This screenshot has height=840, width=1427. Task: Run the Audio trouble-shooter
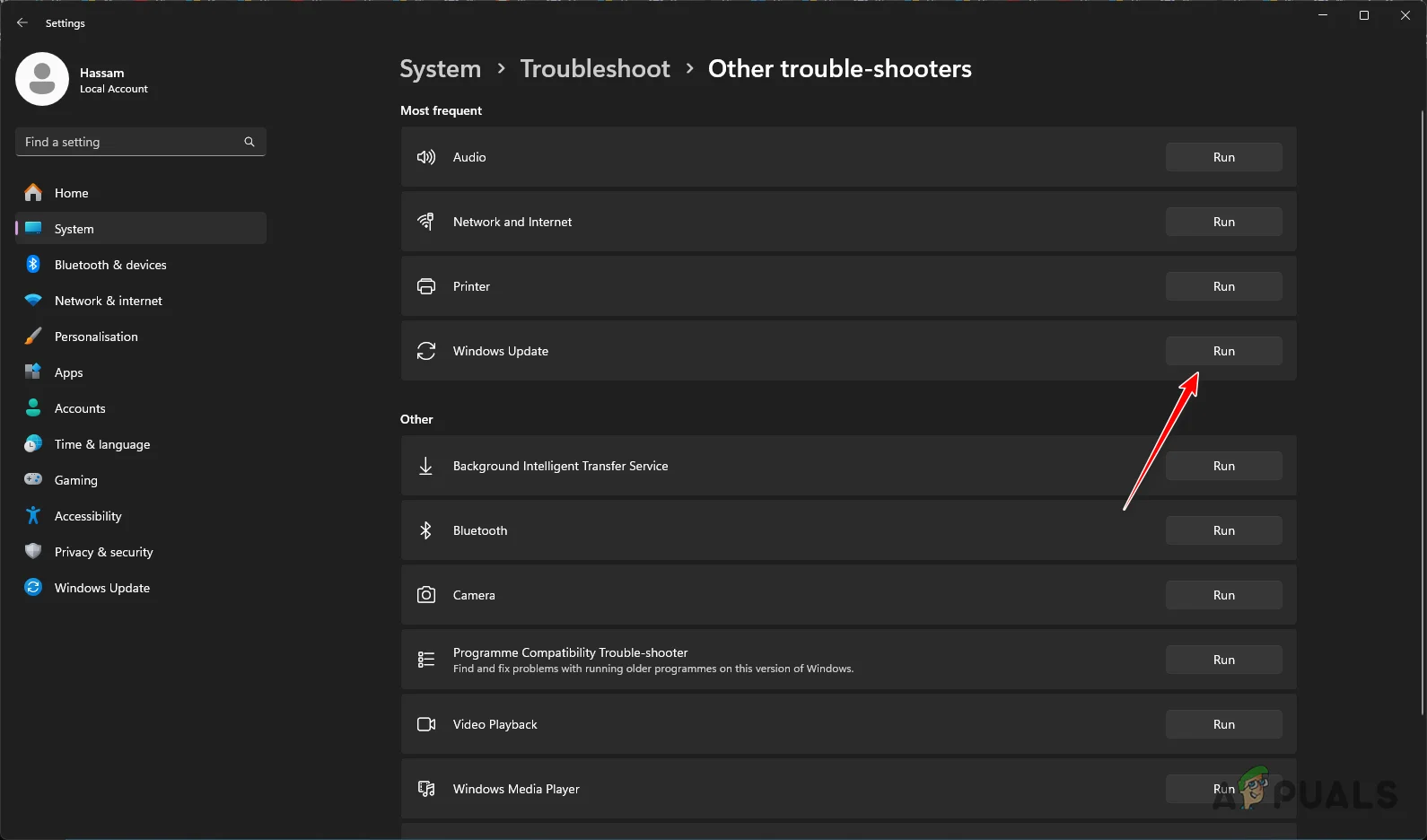pyautogui.click(x=1223, y=157)
